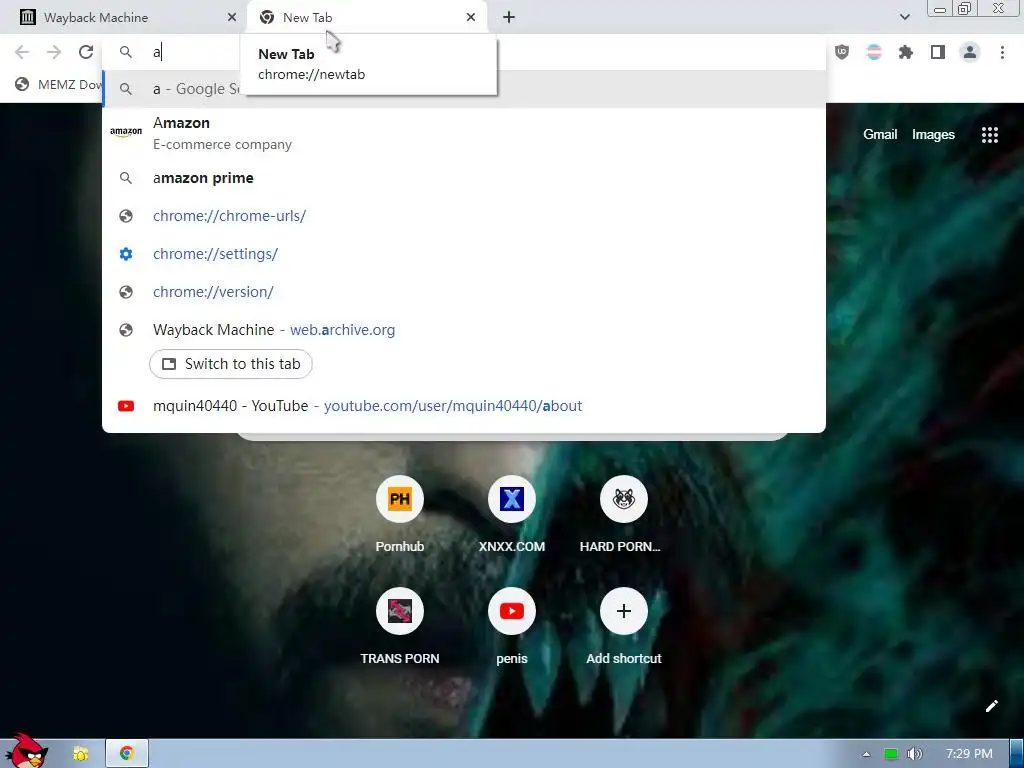This screenshot has height=768, width=1024.
Task: Open Chrome's three-dot menu
Action: click(1002, 52)
